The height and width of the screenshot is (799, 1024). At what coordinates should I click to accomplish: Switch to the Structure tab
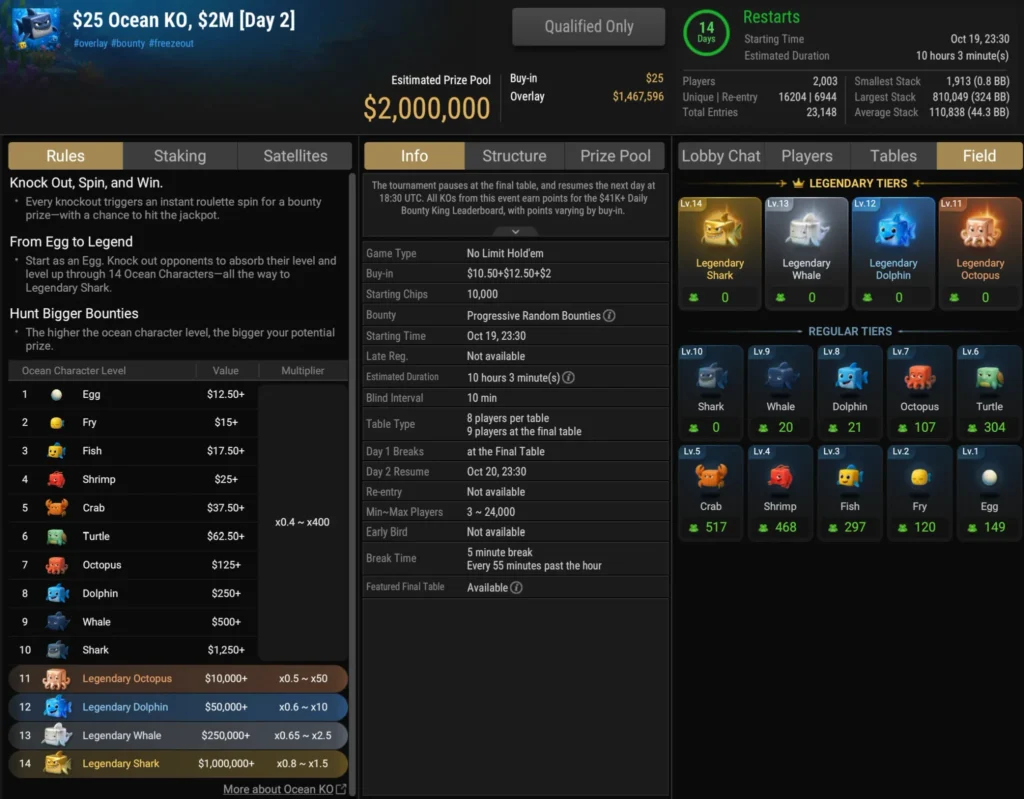click(x=514, y=156)
